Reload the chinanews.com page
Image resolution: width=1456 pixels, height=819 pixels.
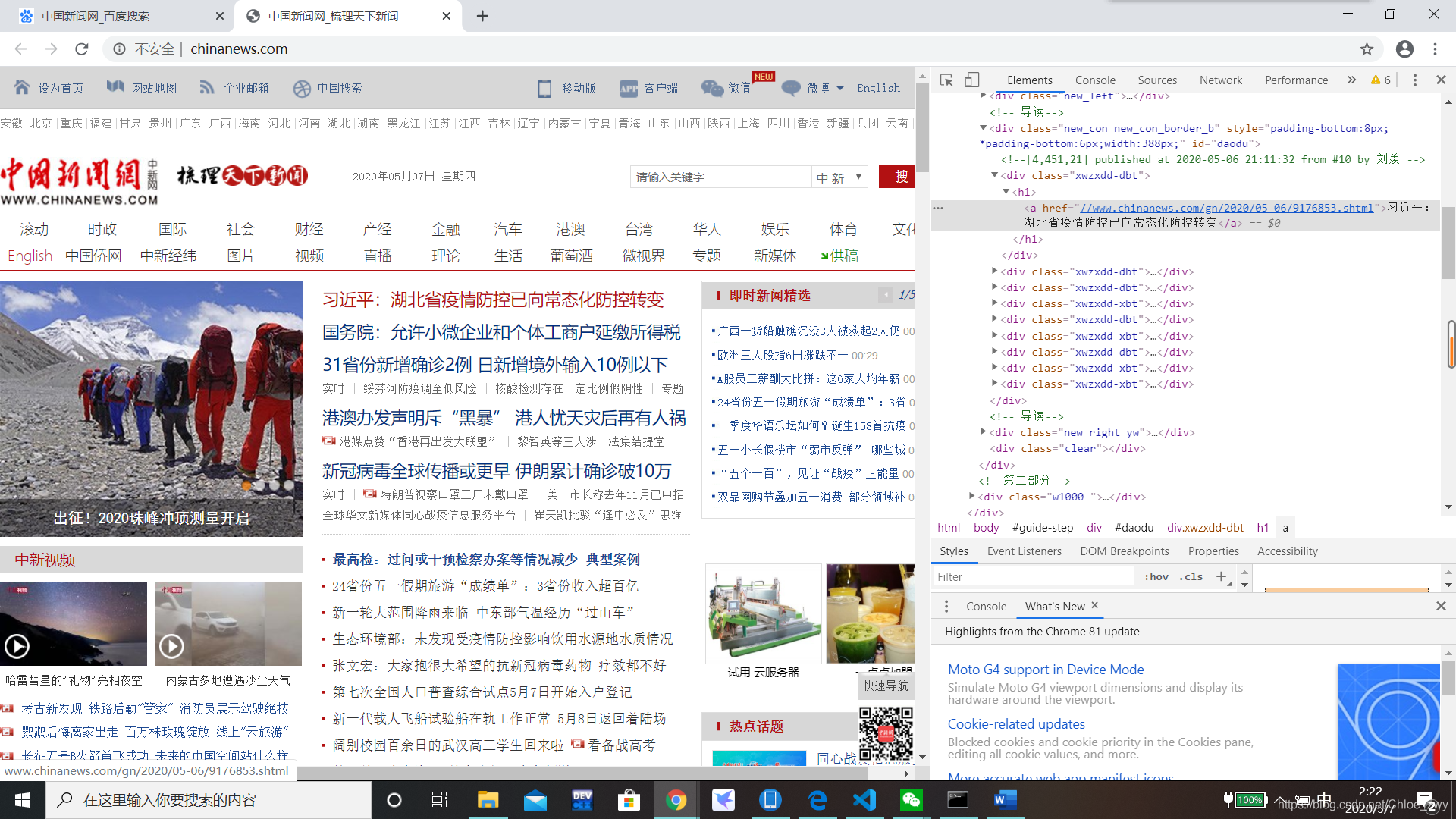(82, 49)
